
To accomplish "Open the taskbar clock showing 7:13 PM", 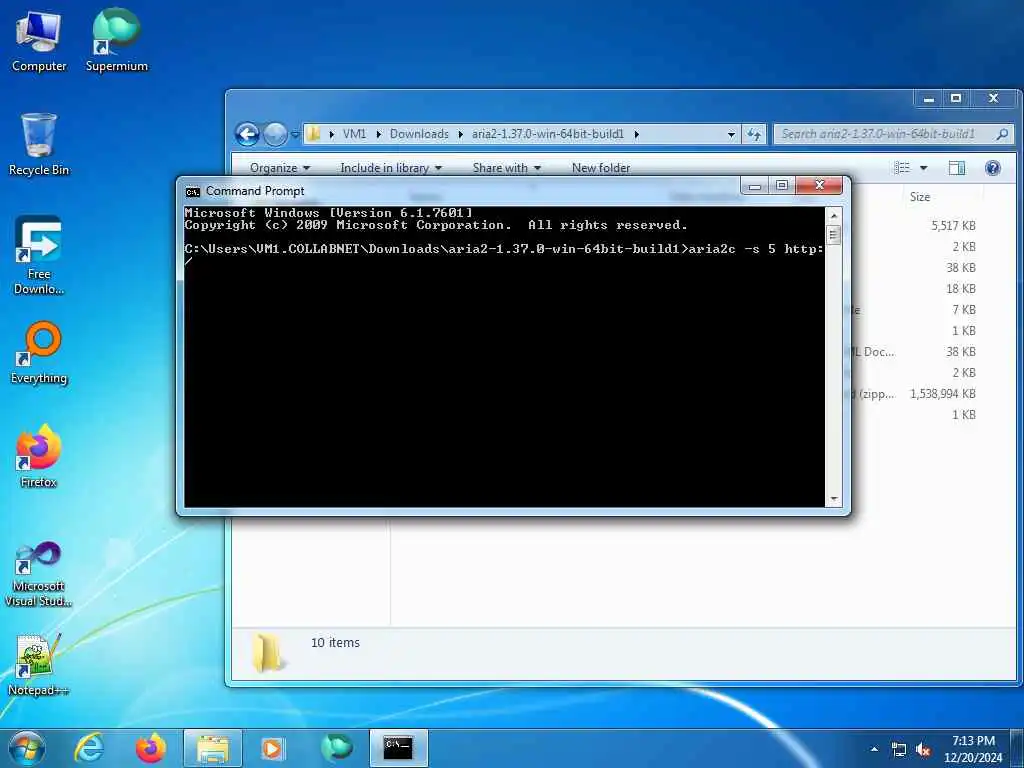I will [973, 749].
